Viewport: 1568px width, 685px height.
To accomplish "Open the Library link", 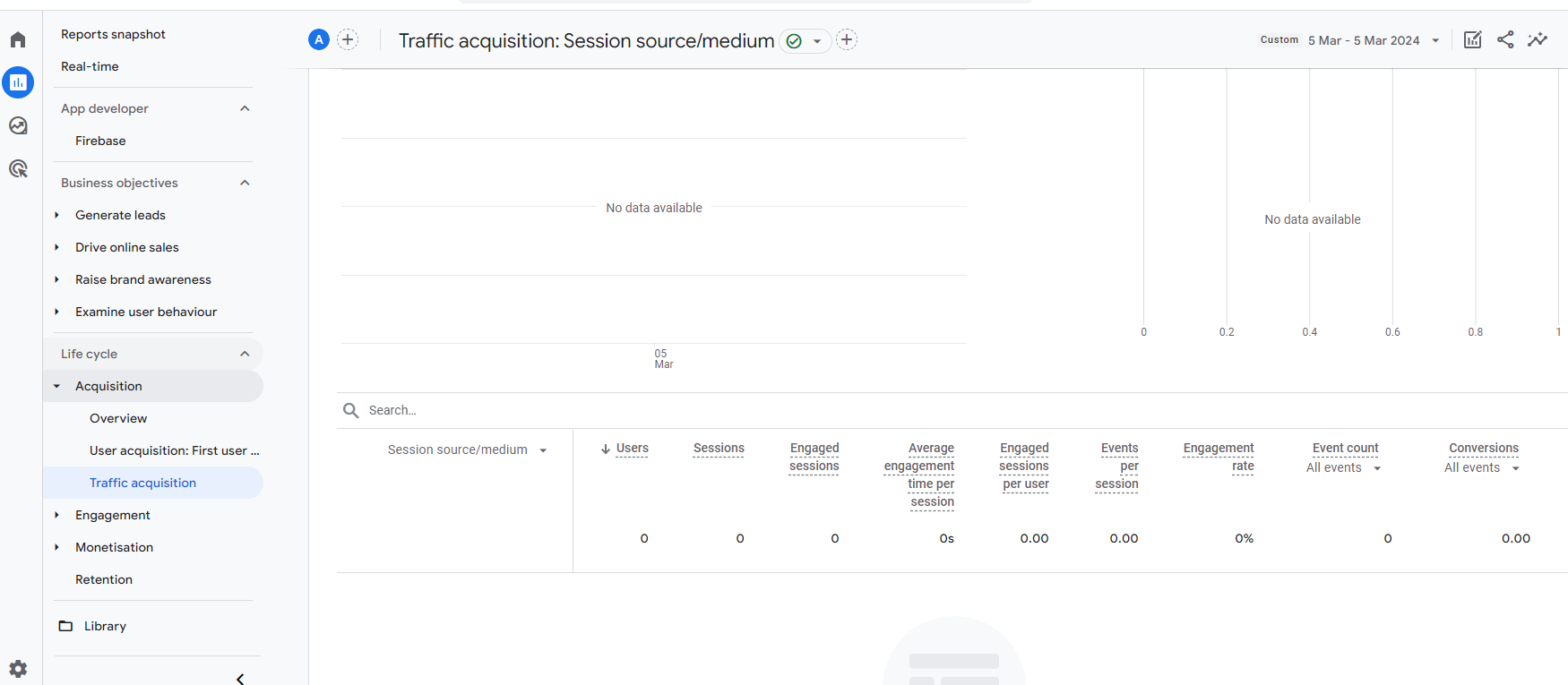I will [x=105, y=626].
